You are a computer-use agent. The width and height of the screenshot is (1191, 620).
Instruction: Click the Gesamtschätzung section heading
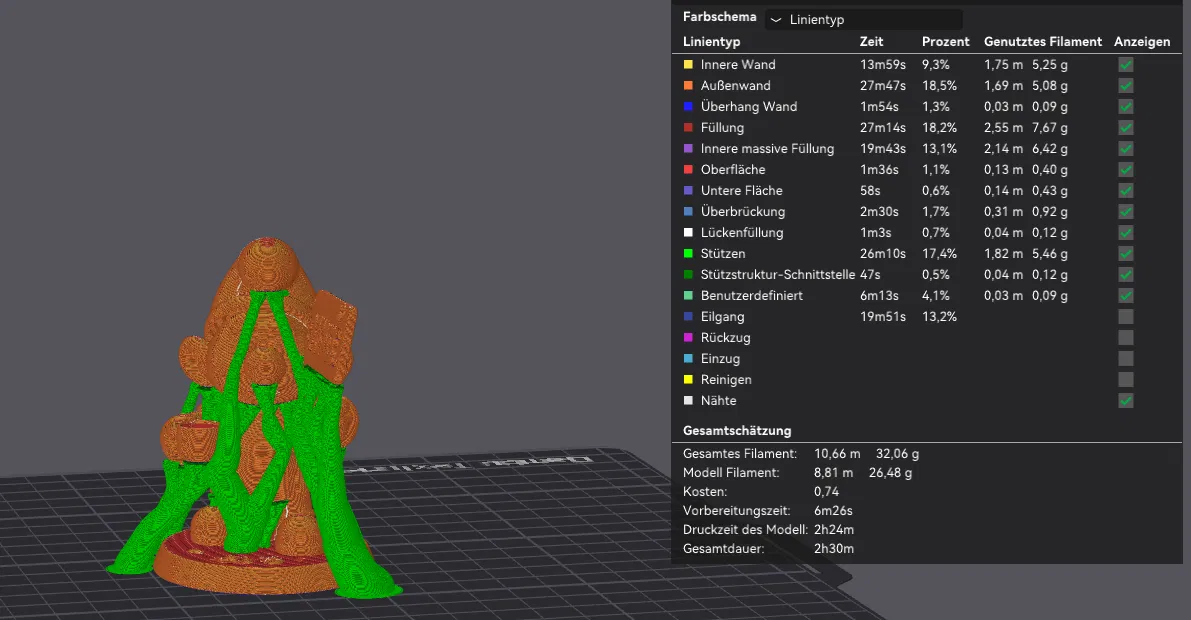[737, 431]
